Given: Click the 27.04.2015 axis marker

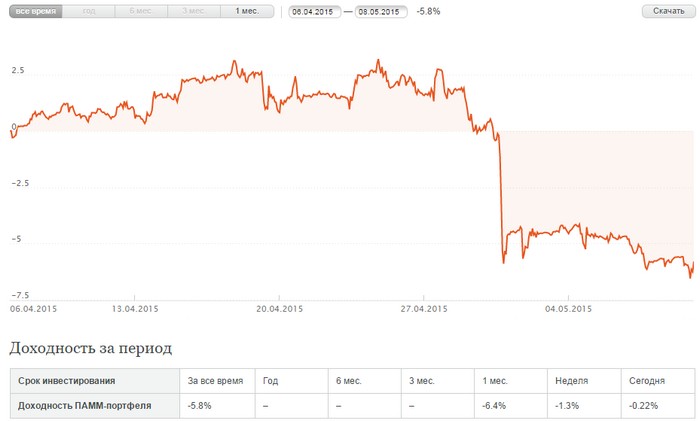Looking at the screenshot, I should [424, 308].
